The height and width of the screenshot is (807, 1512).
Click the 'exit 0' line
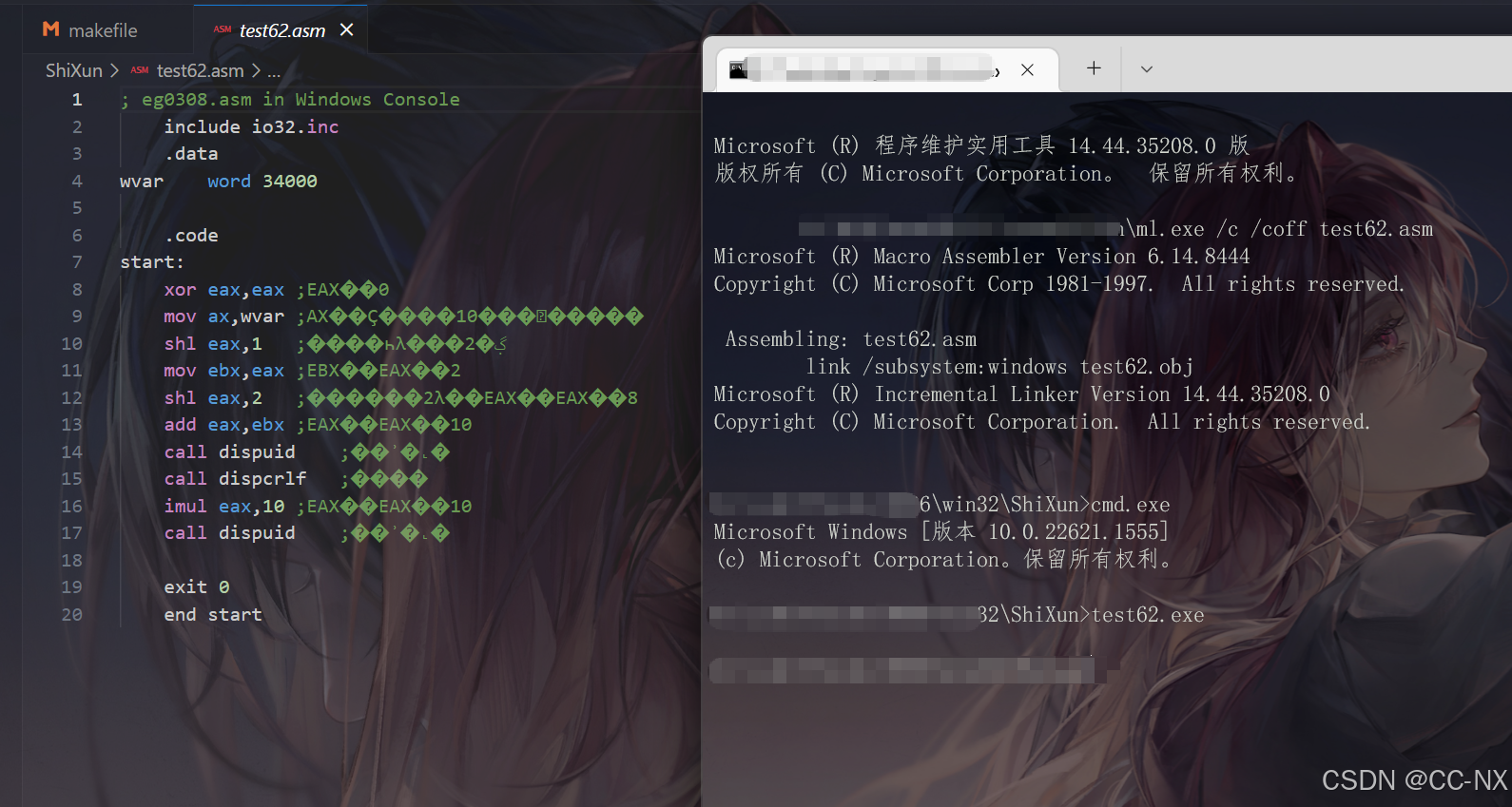click(x=197, y=587)
